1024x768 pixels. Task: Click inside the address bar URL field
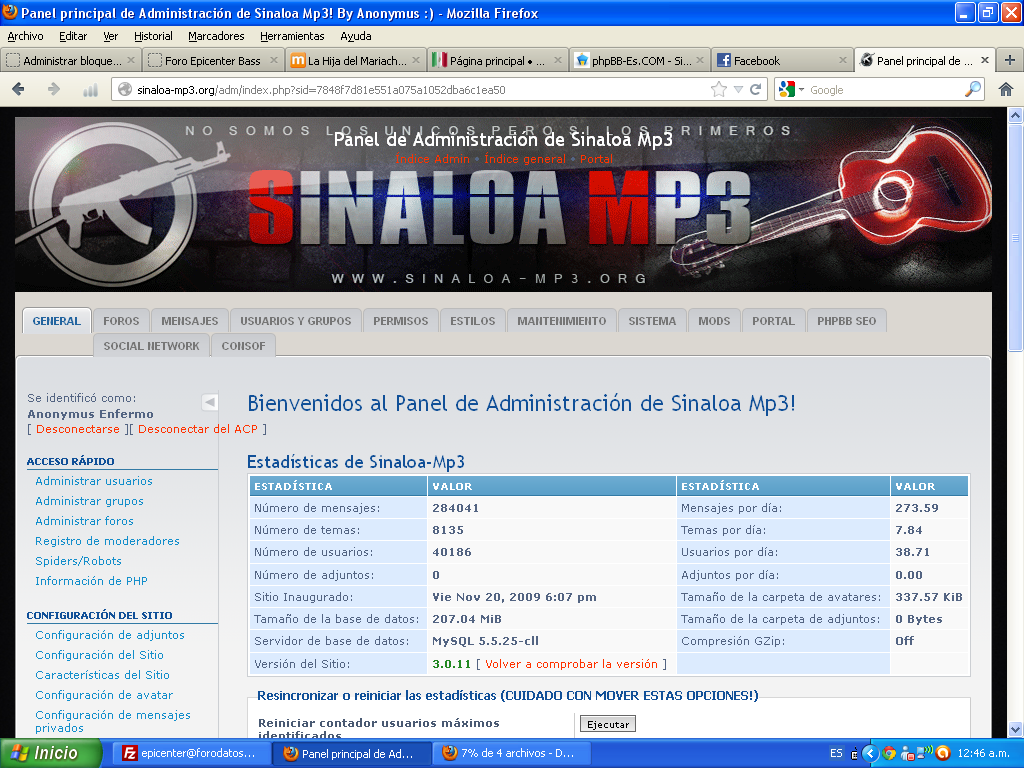[400, 89]
